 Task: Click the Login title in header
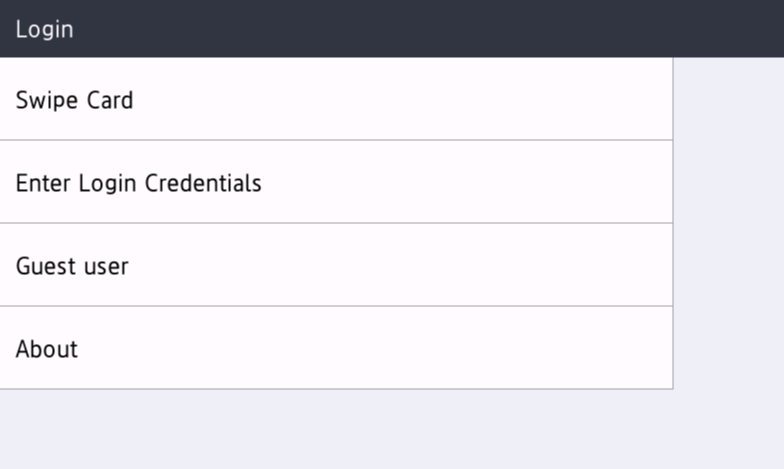point(44,29)
